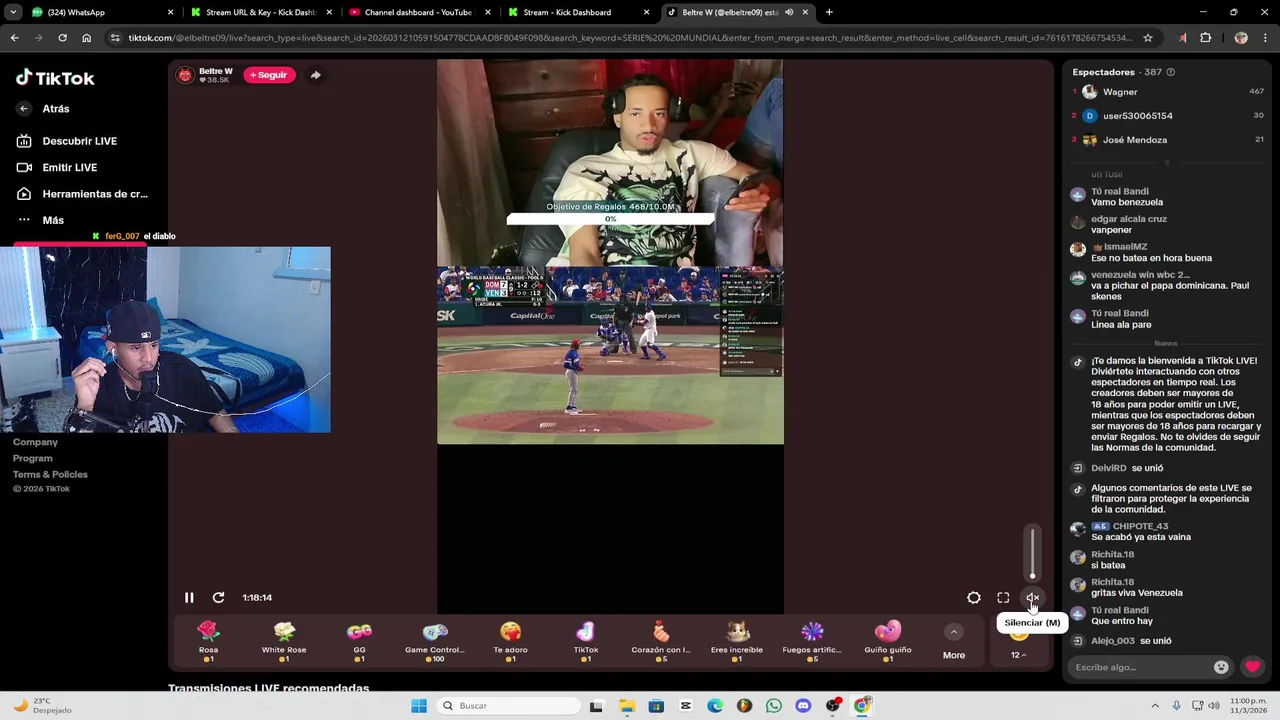Image resolution: width=1280 pixels, height=720 pixels.
Task: Enter fullscreen mode for stream
Action: click(1003, 598)
